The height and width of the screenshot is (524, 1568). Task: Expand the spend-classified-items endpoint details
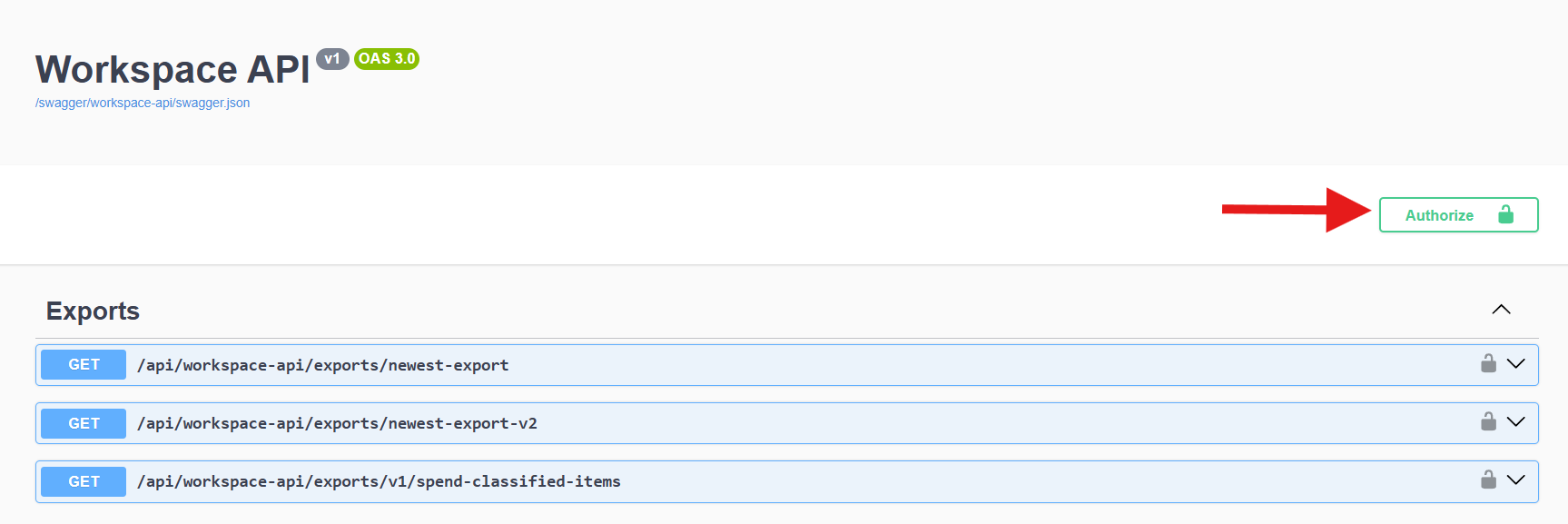1516,481
